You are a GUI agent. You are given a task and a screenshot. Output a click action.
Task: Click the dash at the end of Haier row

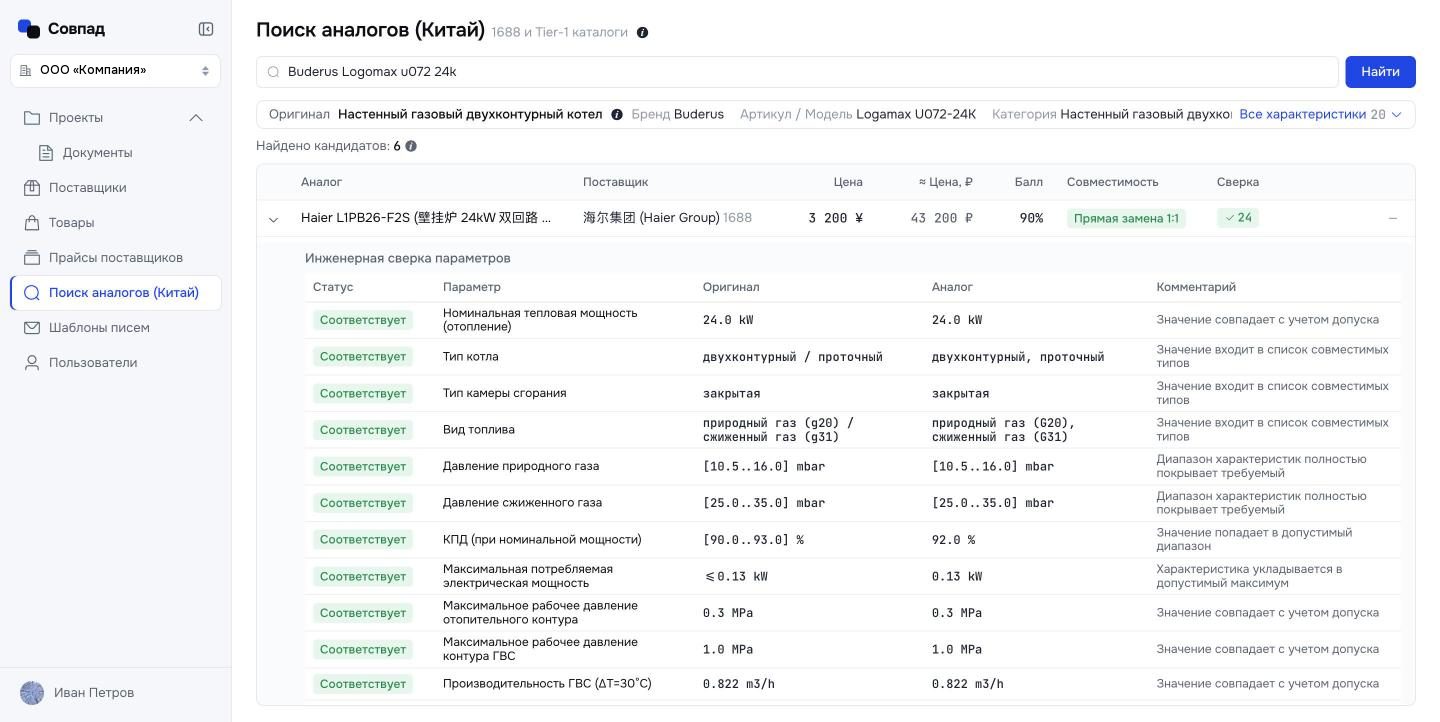[1392, 218]
